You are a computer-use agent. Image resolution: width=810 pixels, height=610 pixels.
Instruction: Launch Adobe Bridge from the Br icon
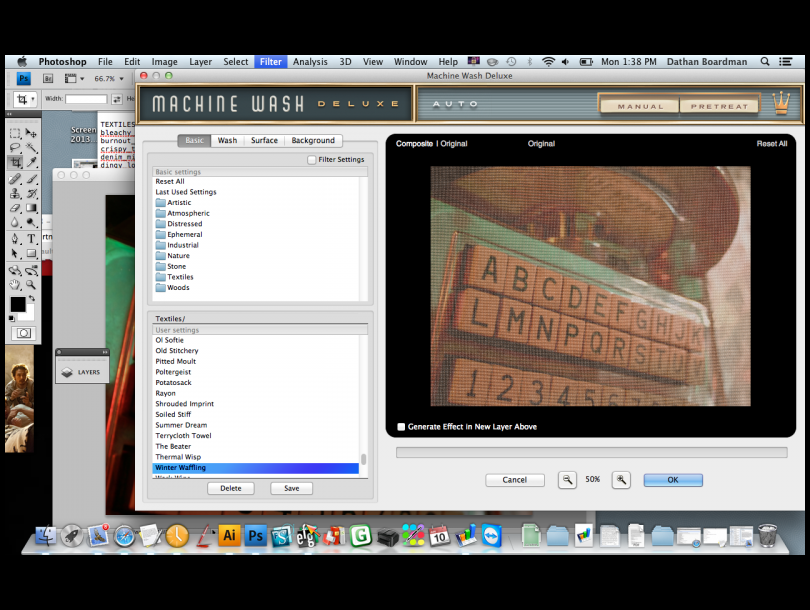click(48, 79)
